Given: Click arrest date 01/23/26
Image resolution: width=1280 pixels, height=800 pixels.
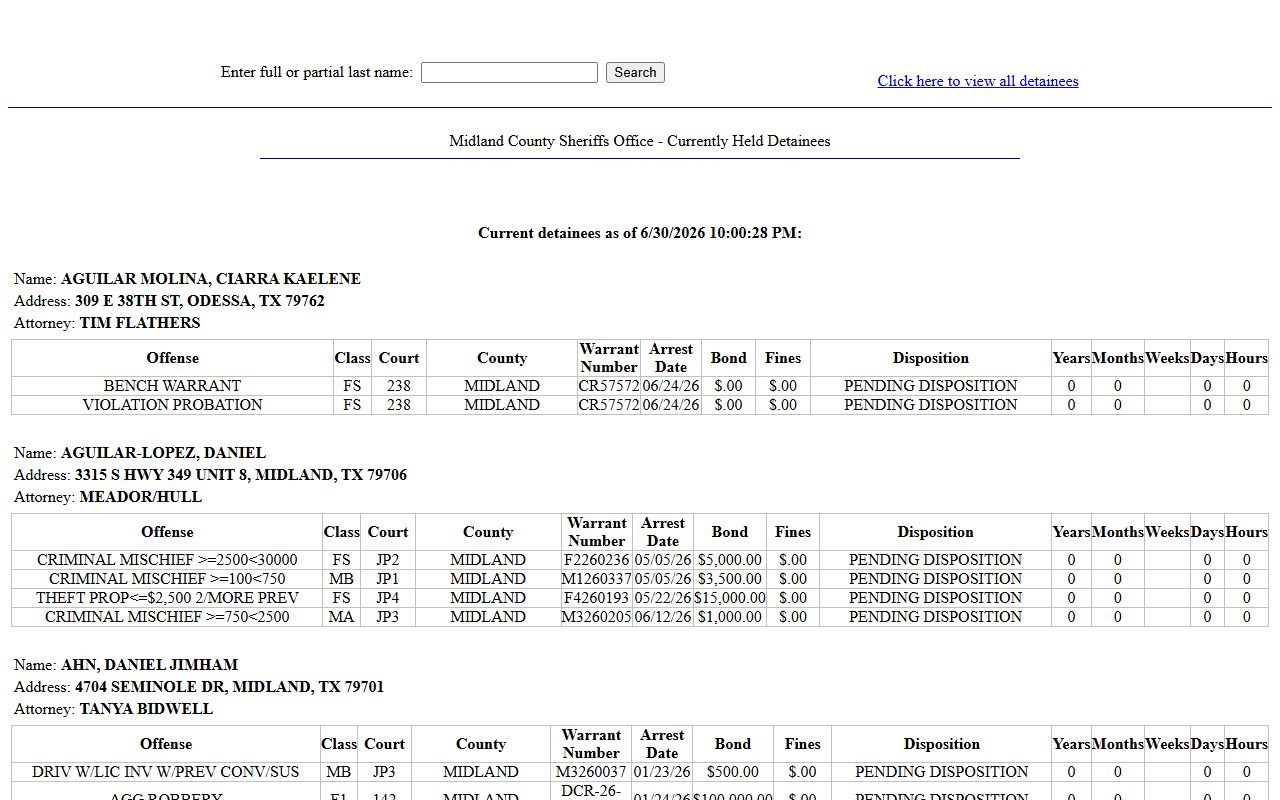Looking at the screenshot, I should pyautogui.click(x=662, y=772).
